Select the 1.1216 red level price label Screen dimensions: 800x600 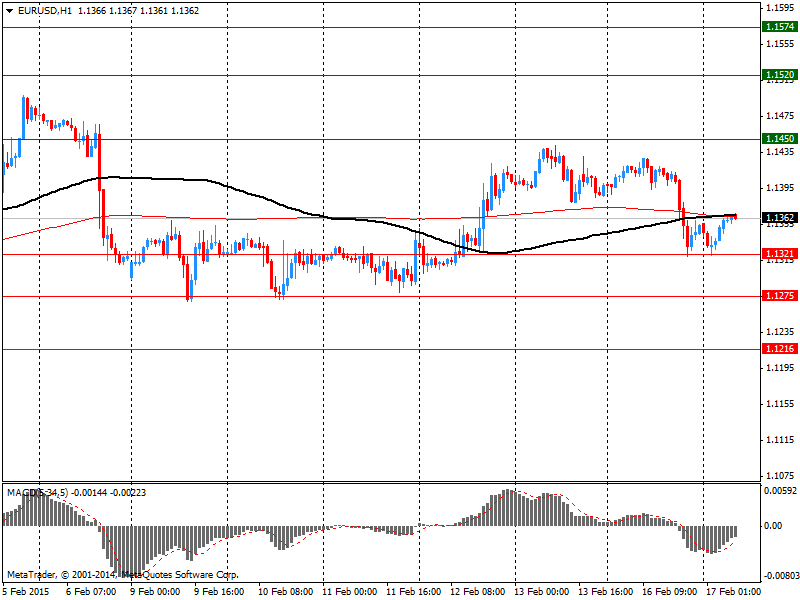(x=780, y=349)
